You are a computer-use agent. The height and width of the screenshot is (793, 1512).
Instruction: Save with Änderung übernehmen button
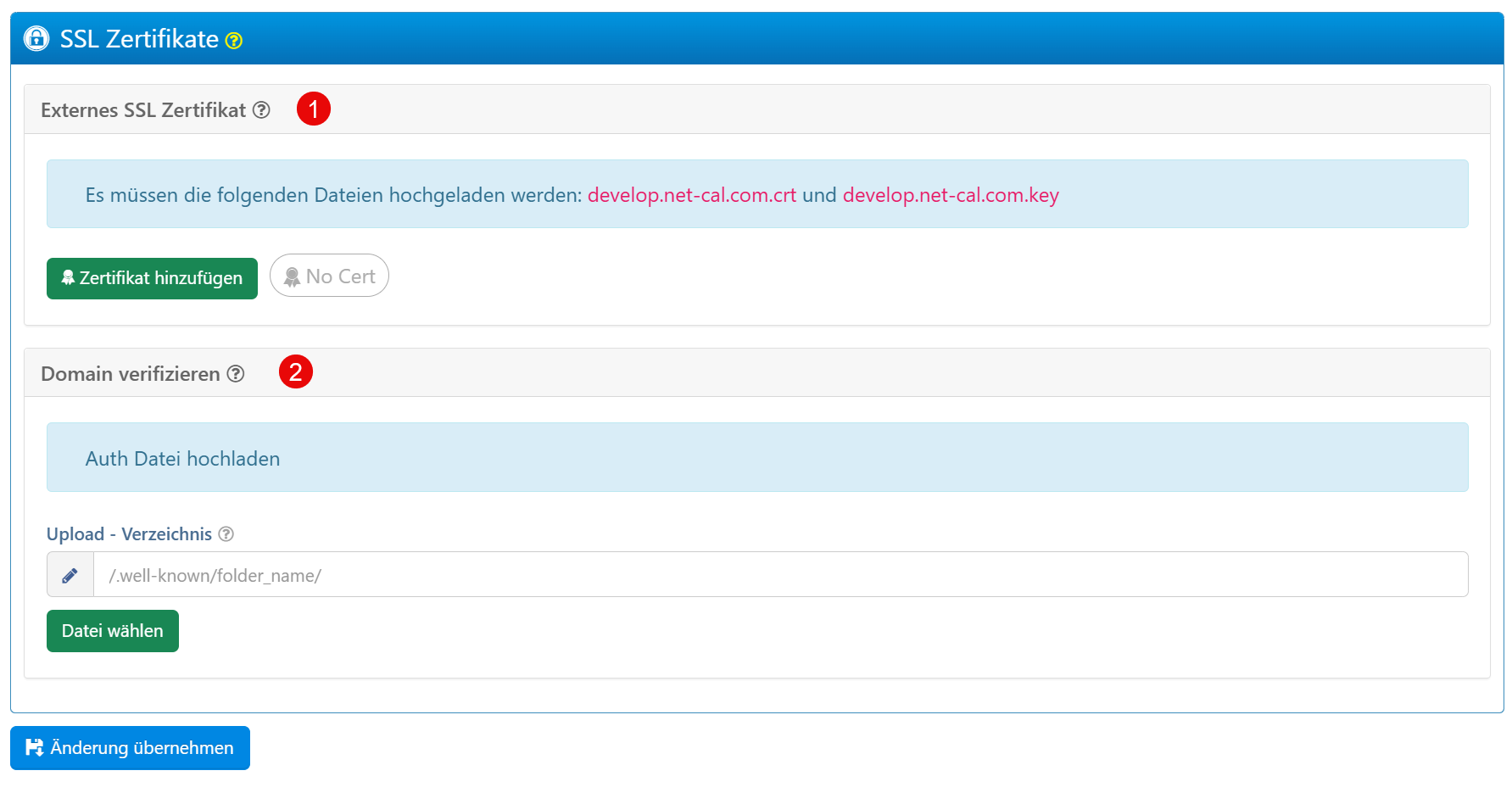tap(130, 748)
